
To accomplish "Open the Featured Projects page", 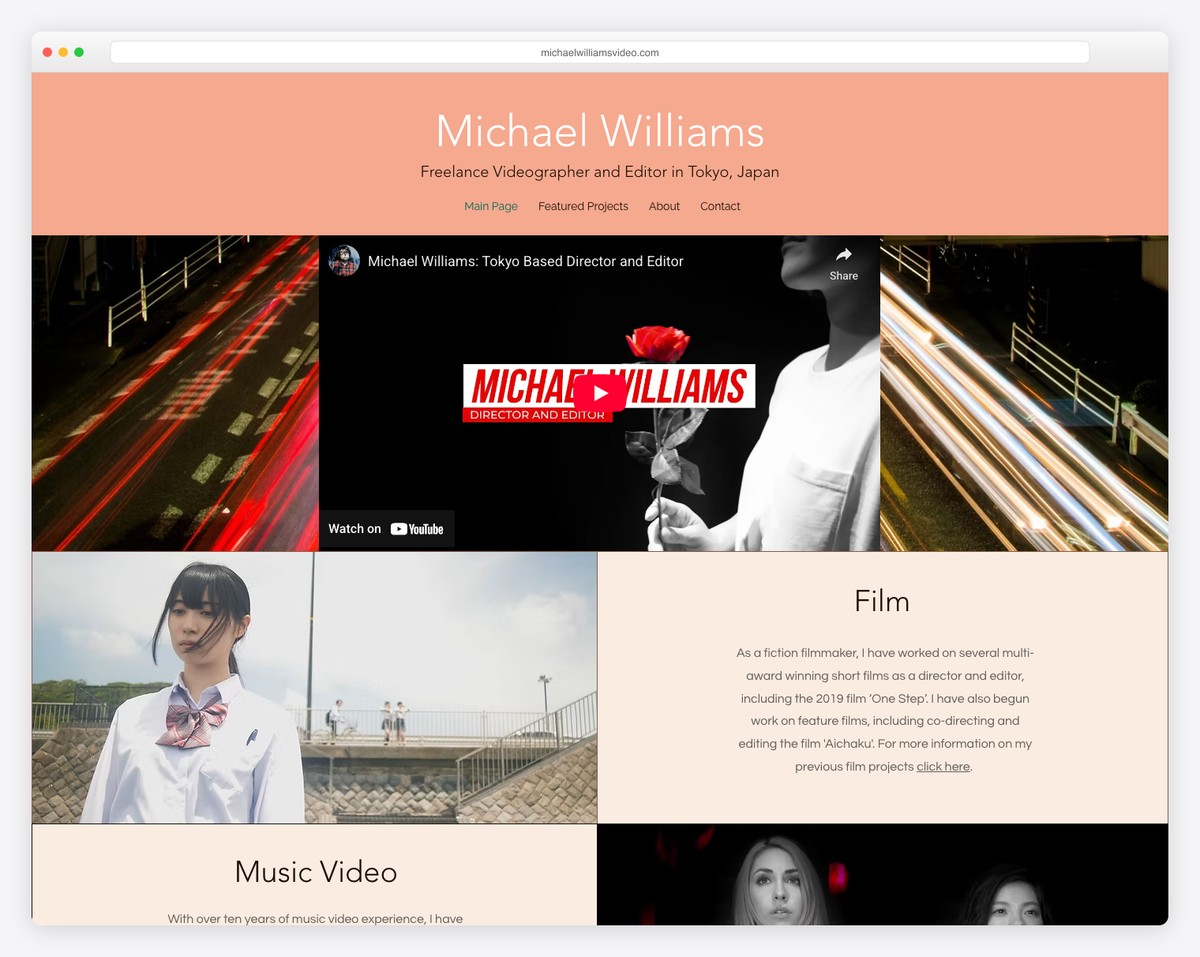I will click(583, 206).
